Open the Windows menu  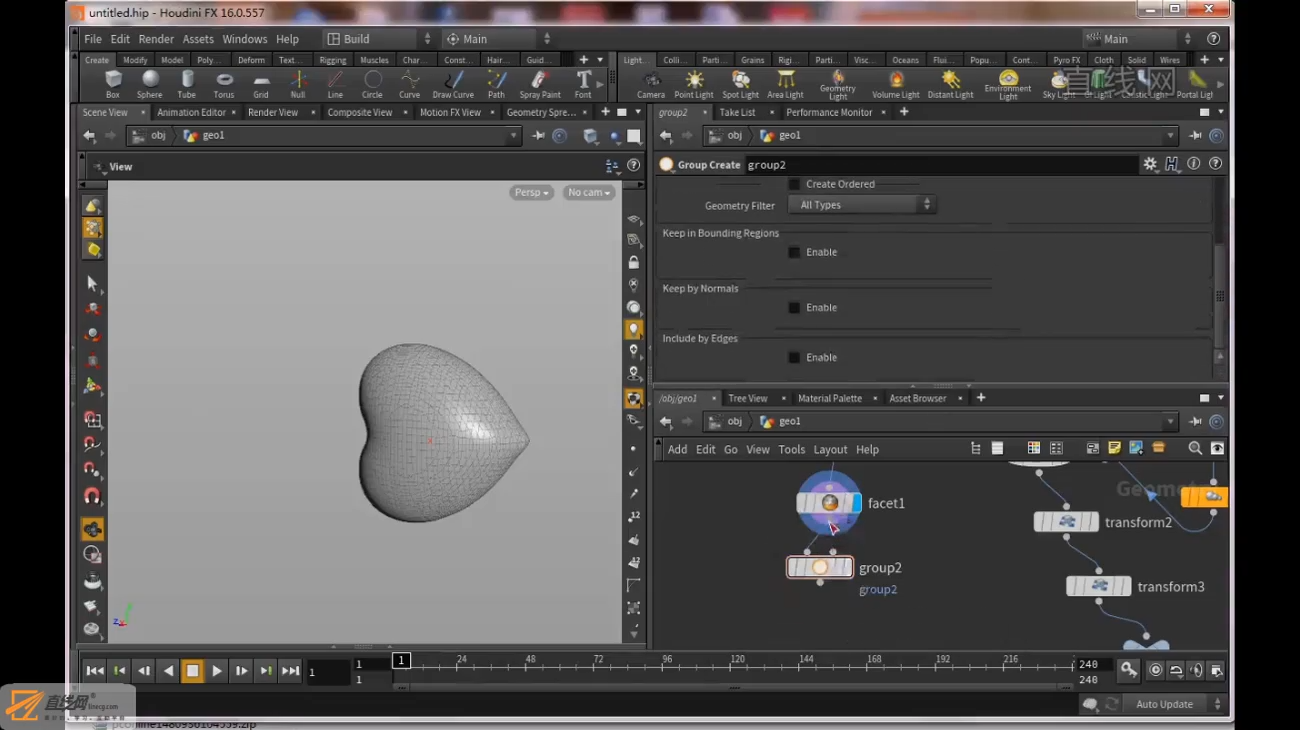click(245, 39)
